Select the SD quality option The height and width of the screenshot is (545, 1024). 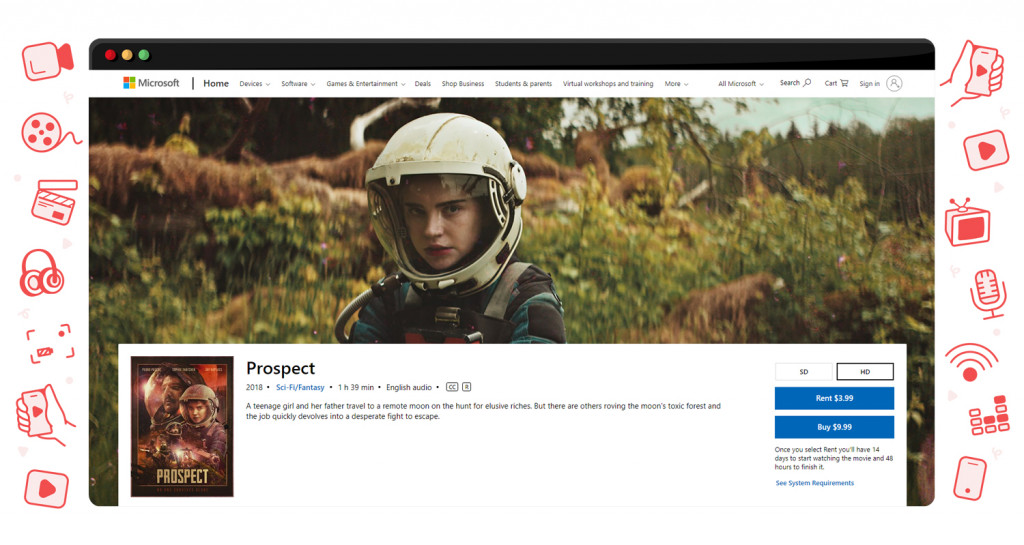803,371
